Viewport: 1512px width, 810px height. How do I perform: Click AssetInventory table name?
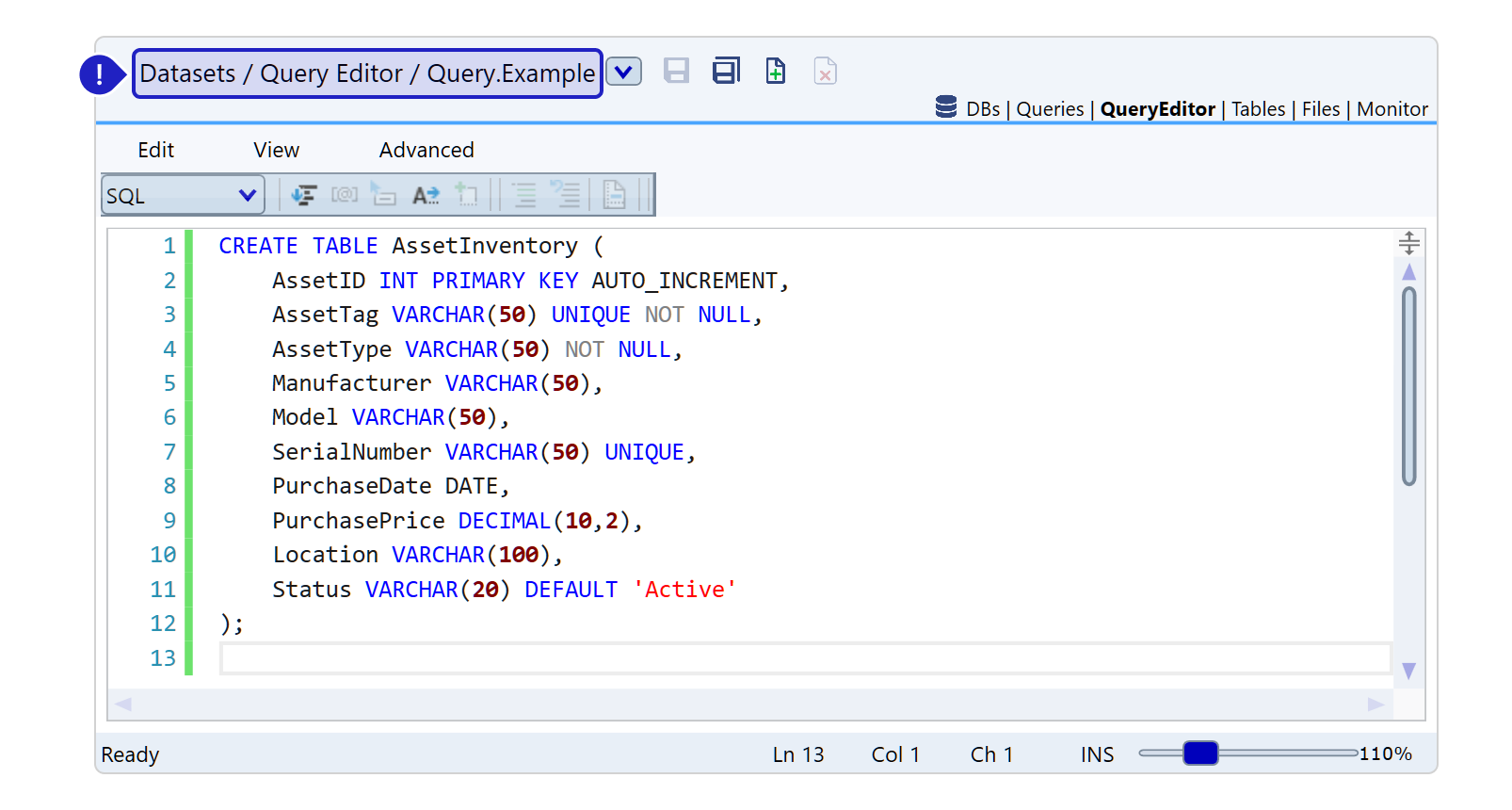[485, 246]
